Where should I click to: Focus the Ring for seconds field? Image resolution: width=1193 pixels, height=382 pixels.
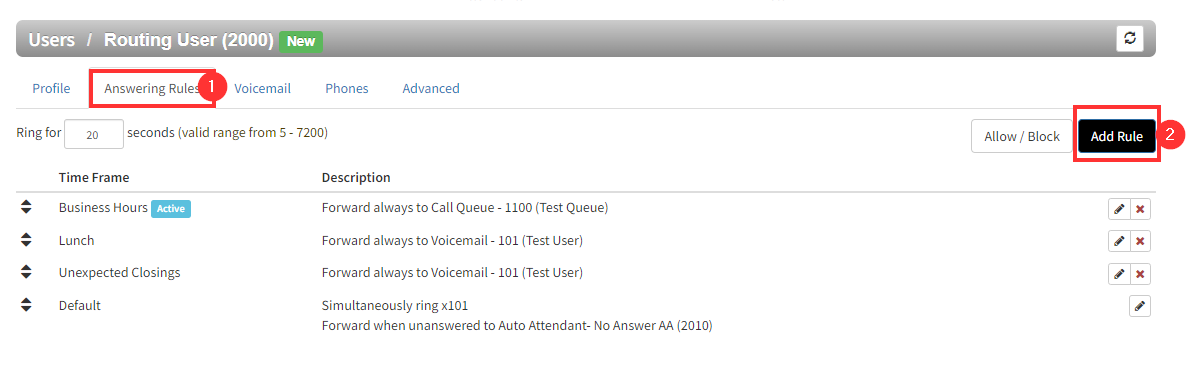[94, 134]
